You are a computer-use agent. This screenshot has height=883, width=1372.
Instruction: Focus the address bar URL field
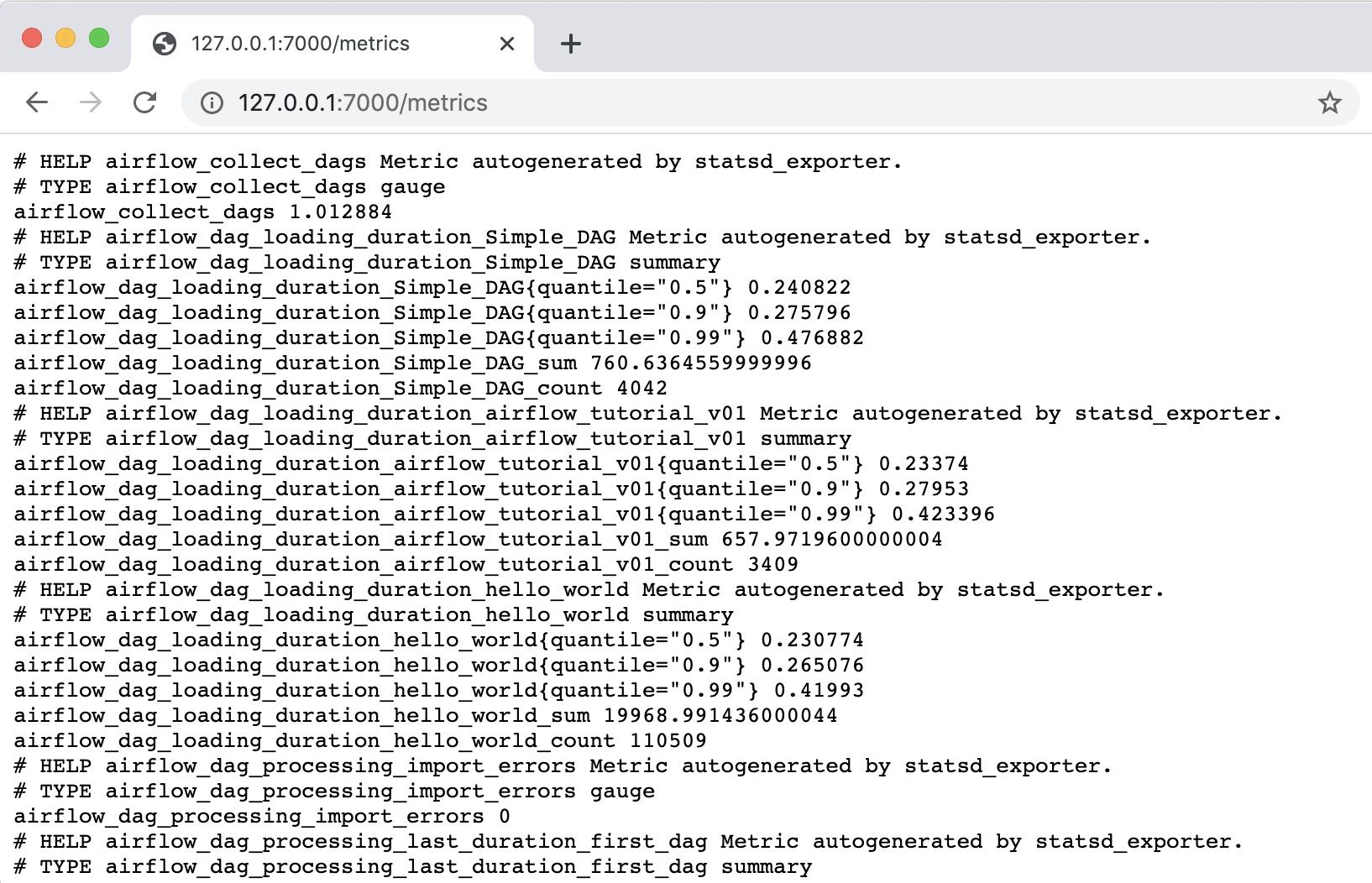(x=672, y=102)
